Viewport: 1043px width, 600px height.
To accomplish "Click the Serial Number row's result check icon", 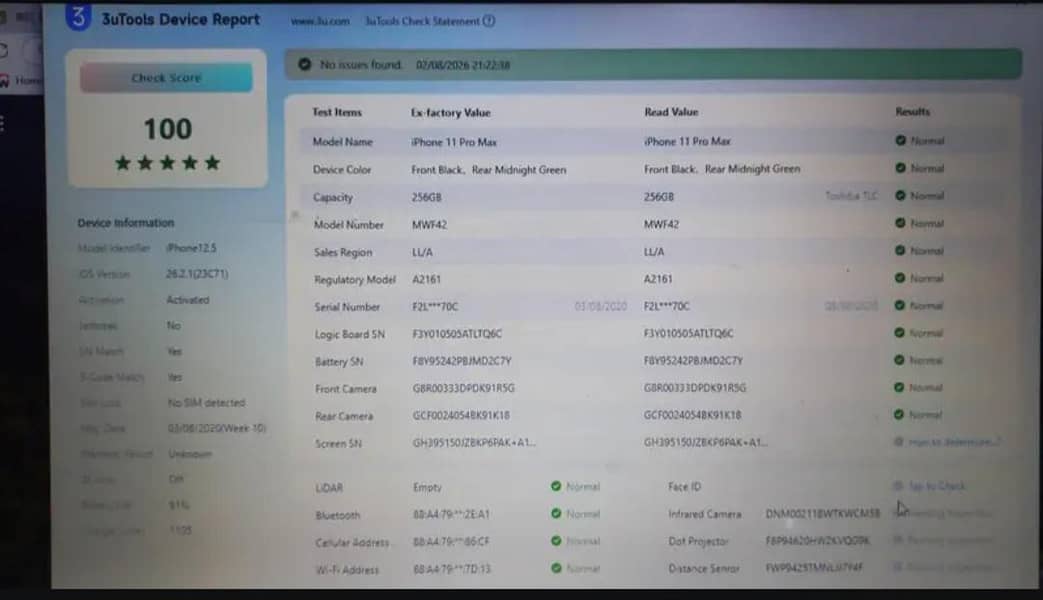I will tap(900, 305).
